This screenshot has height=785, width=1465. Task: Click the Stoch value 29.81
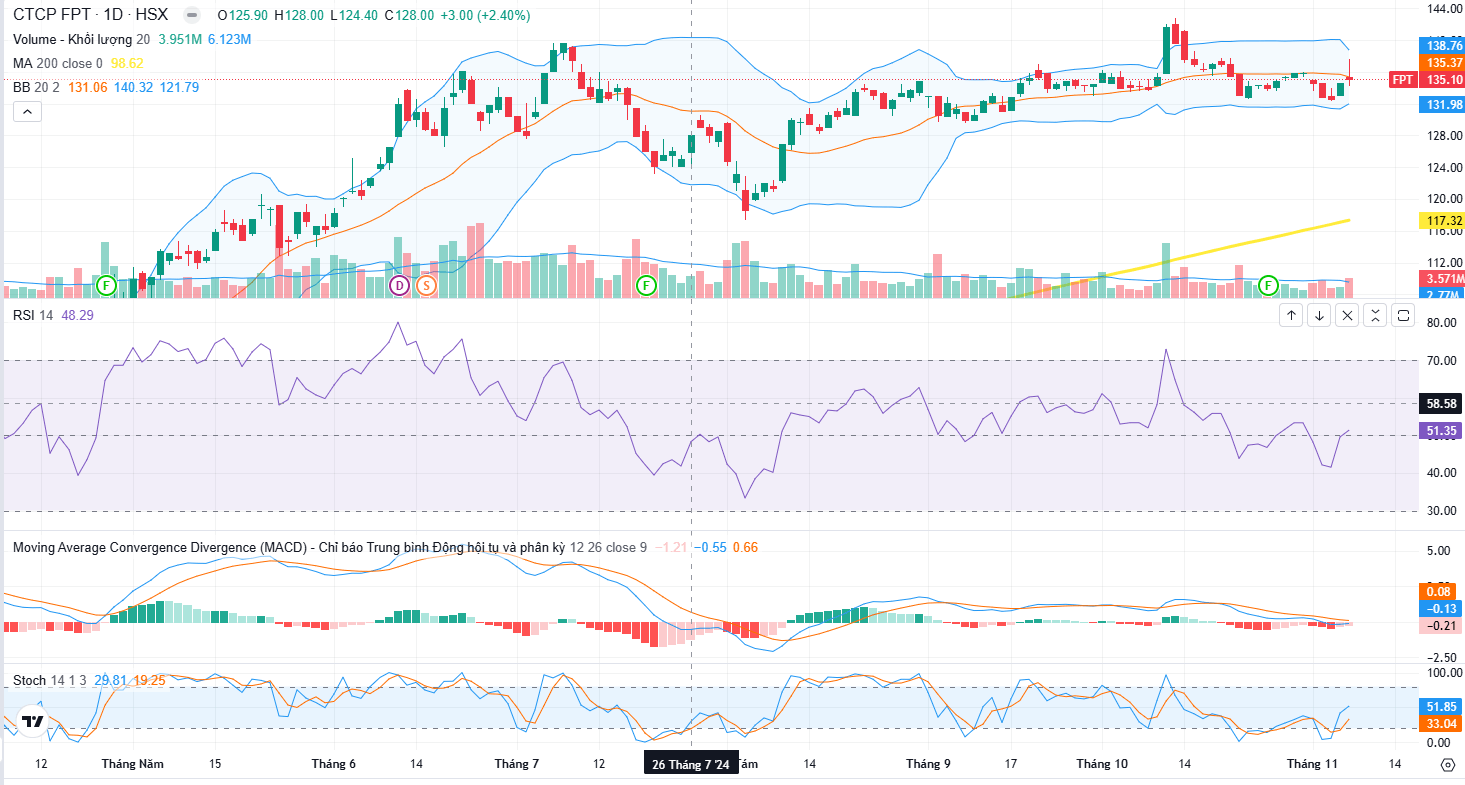pyautogui.click(x=111, y=680)
